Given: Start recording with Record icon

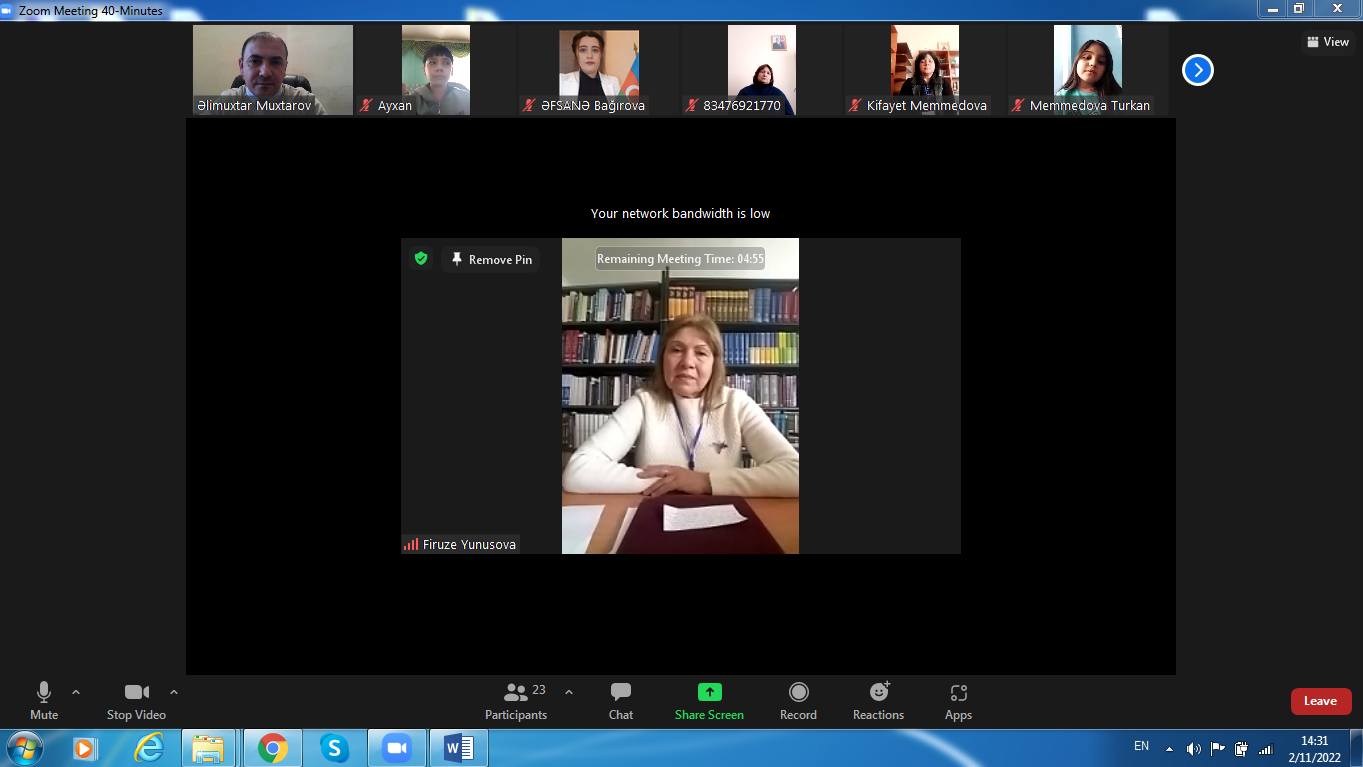Looking at the screenshot, I should coord(798,693).
